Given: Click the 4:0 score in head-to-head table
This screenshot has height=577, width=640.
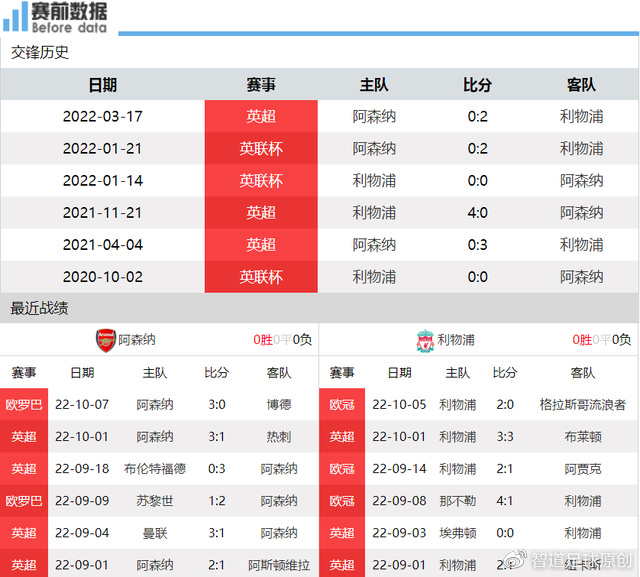Looking at the screenshot, I should (x=477, y=213).
